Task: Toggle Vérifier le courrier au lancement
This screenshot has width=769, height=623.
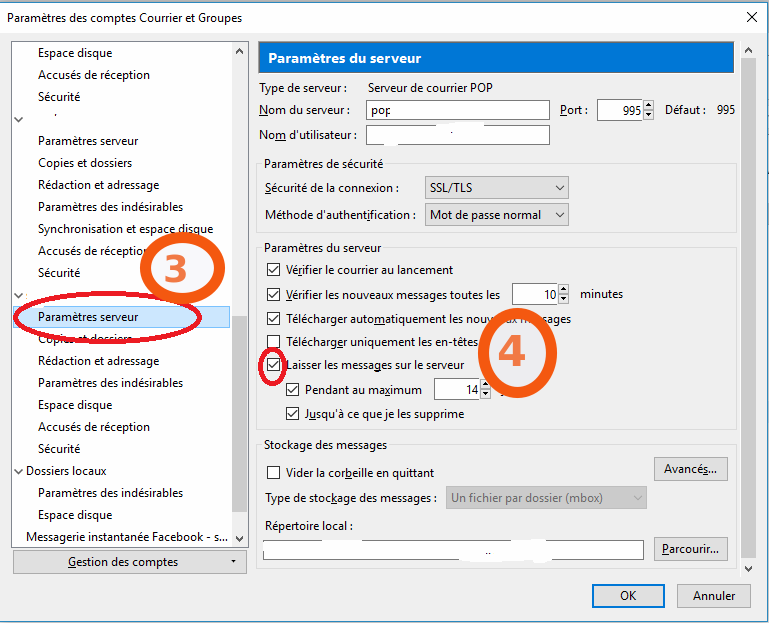Action: click(274, 270)
